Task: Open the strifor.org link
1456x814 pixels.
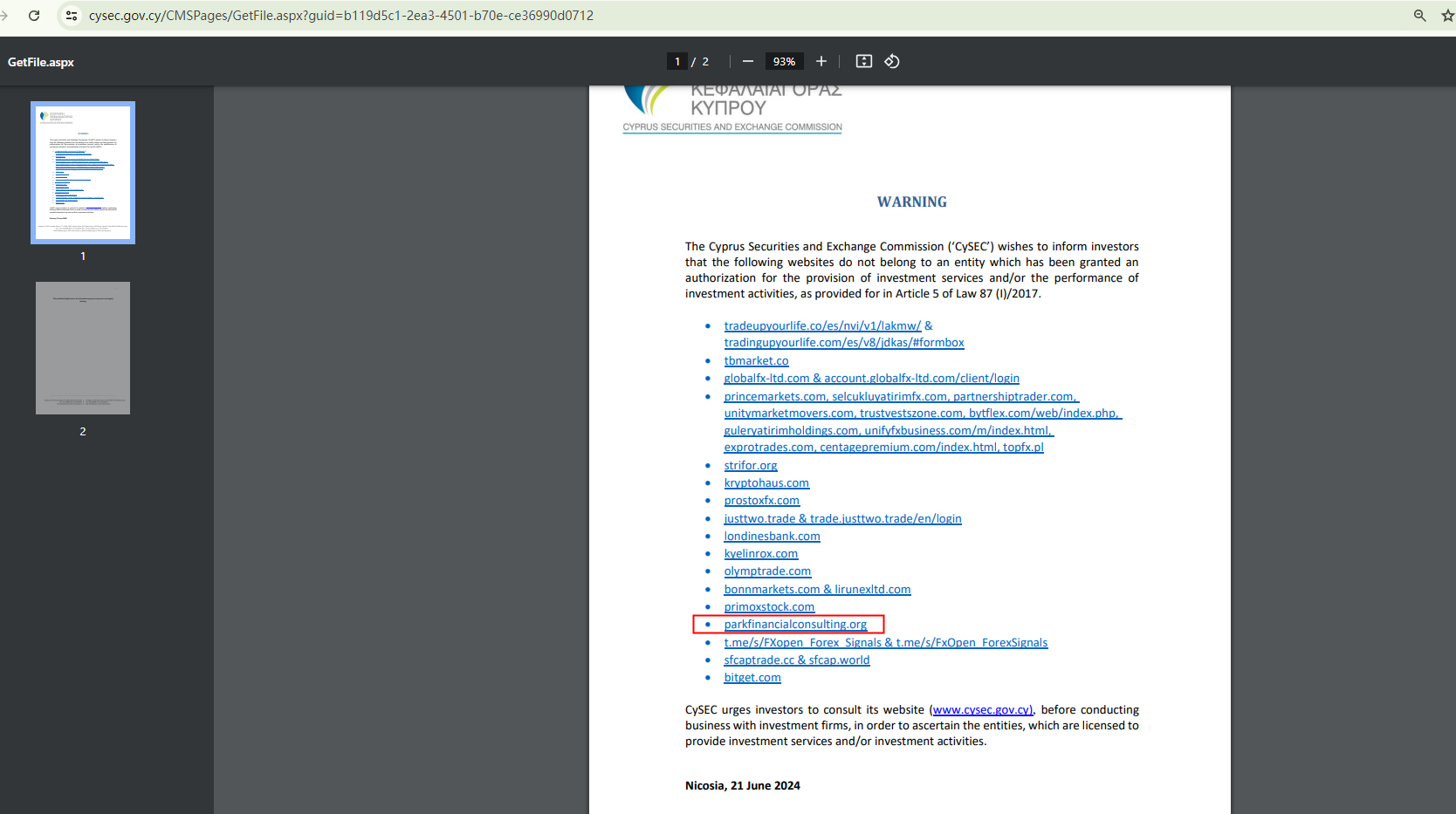Action: pos(750,466)
